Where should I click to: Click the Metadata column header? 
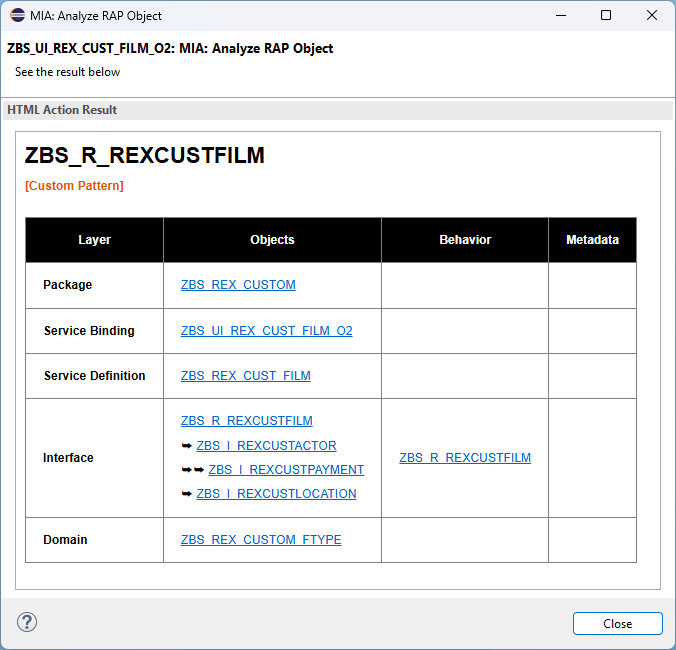(x=592, y=240)
